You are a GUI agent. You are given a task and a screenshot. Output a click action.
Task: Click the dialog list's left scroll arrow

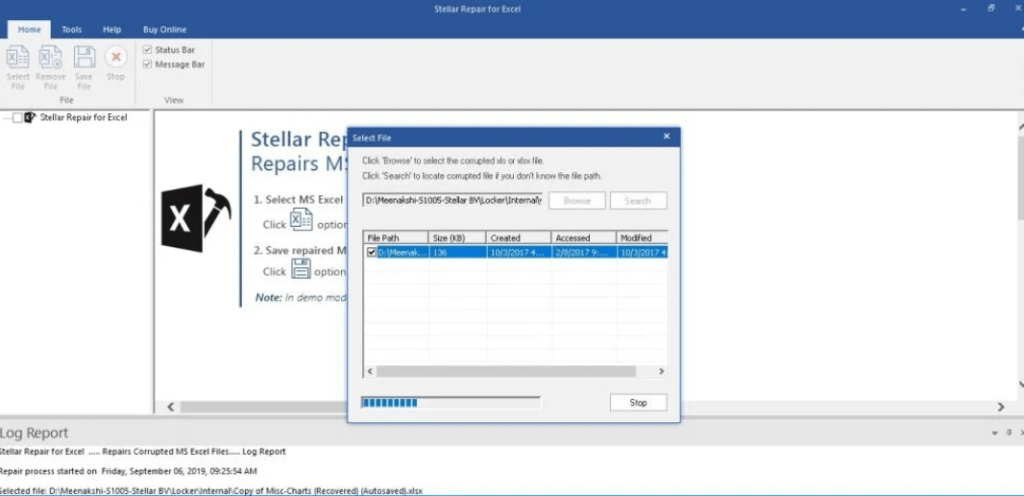click(x=370, y=371)
